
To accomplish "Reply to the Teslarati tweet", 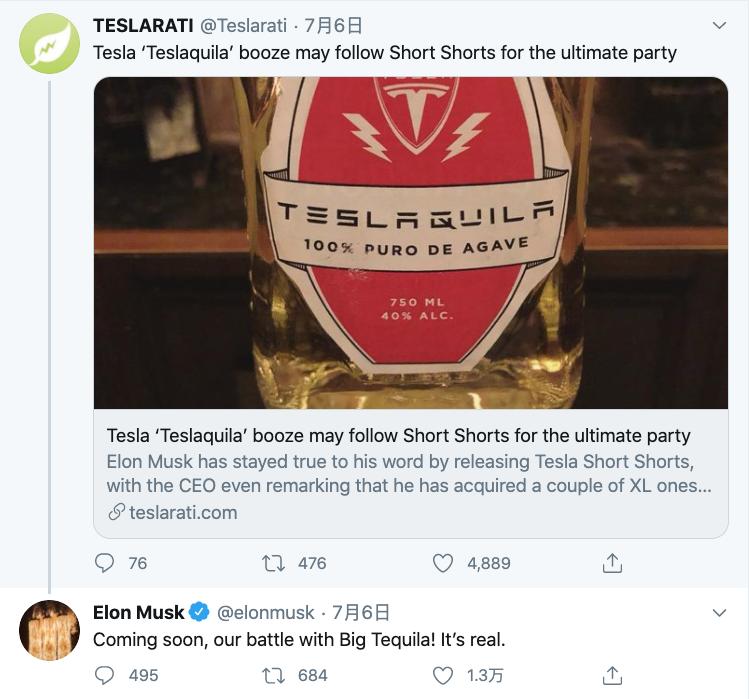I will coord(105,563).
